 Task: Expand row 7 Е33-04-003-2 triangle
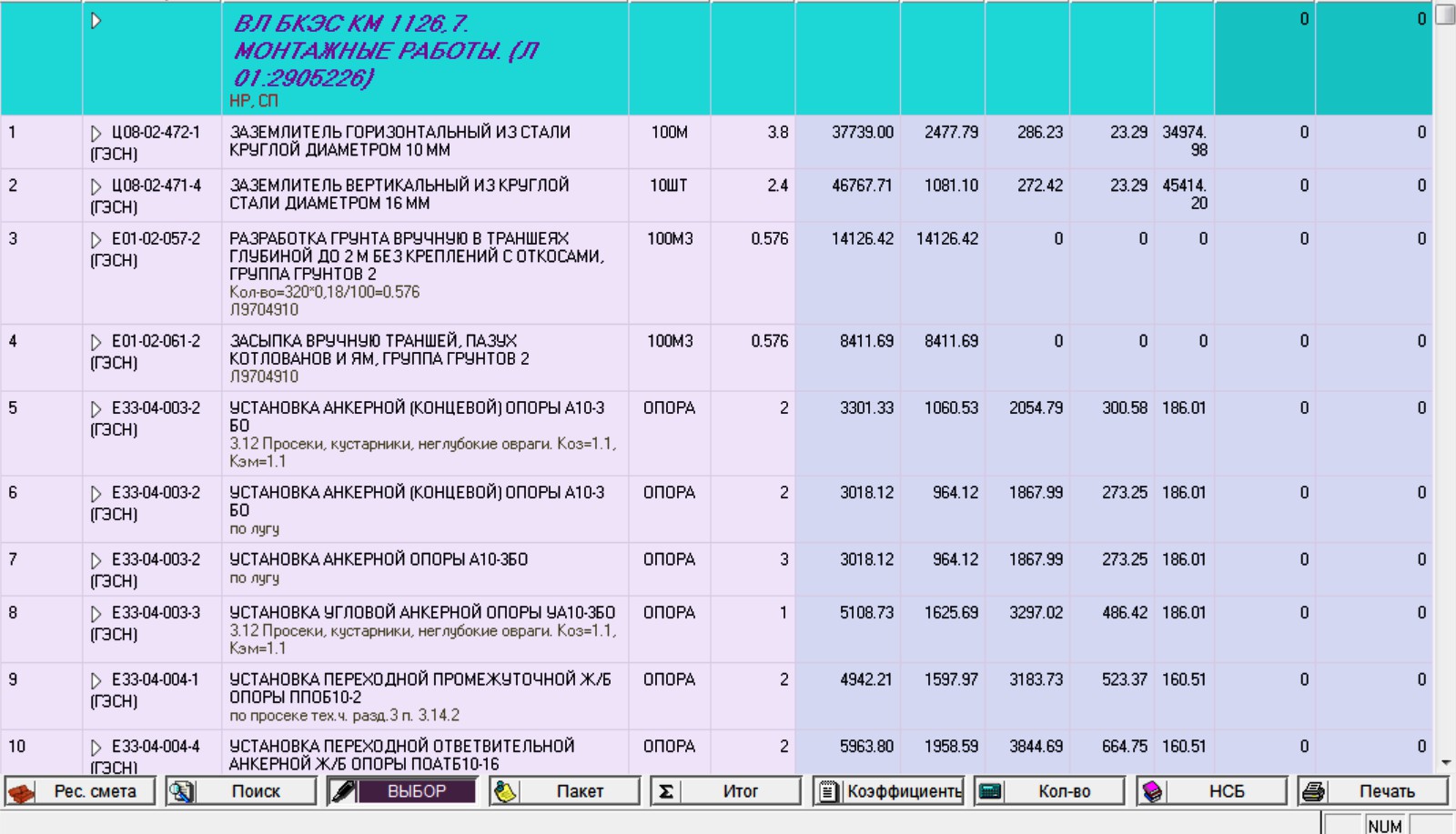point(96,560)
